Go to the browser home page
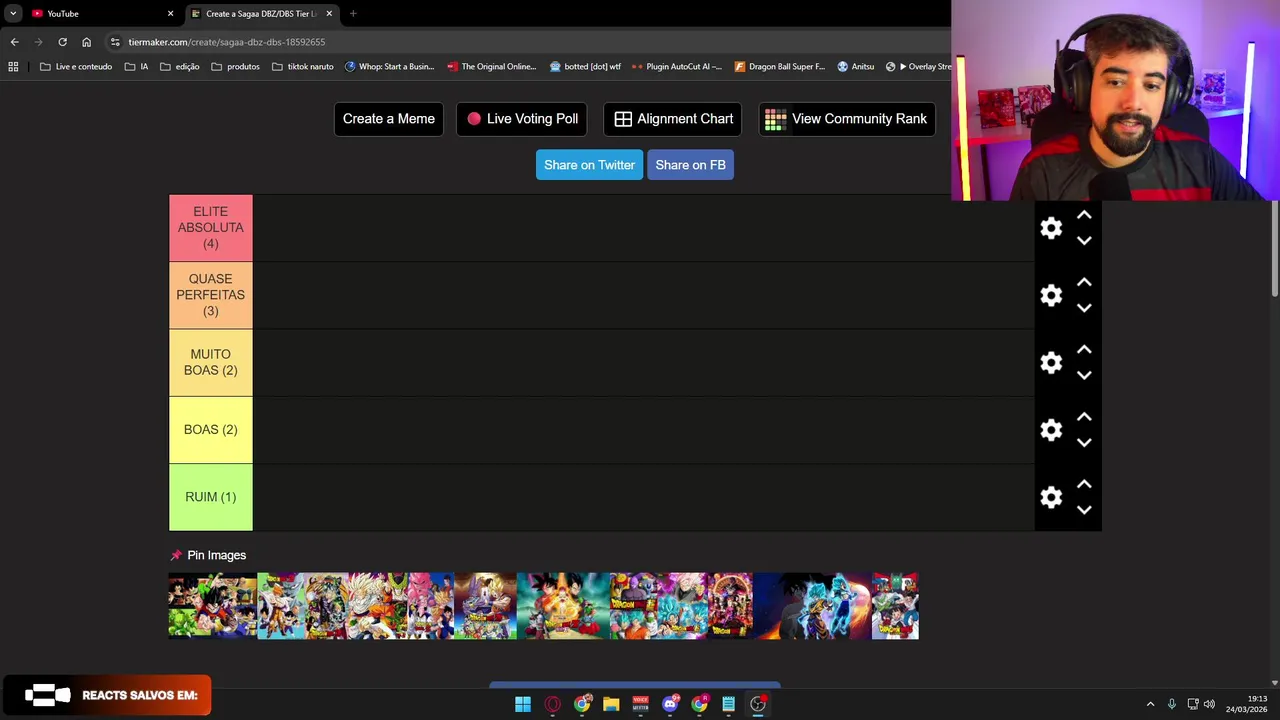1280x720 pixels. click(86, 42)
